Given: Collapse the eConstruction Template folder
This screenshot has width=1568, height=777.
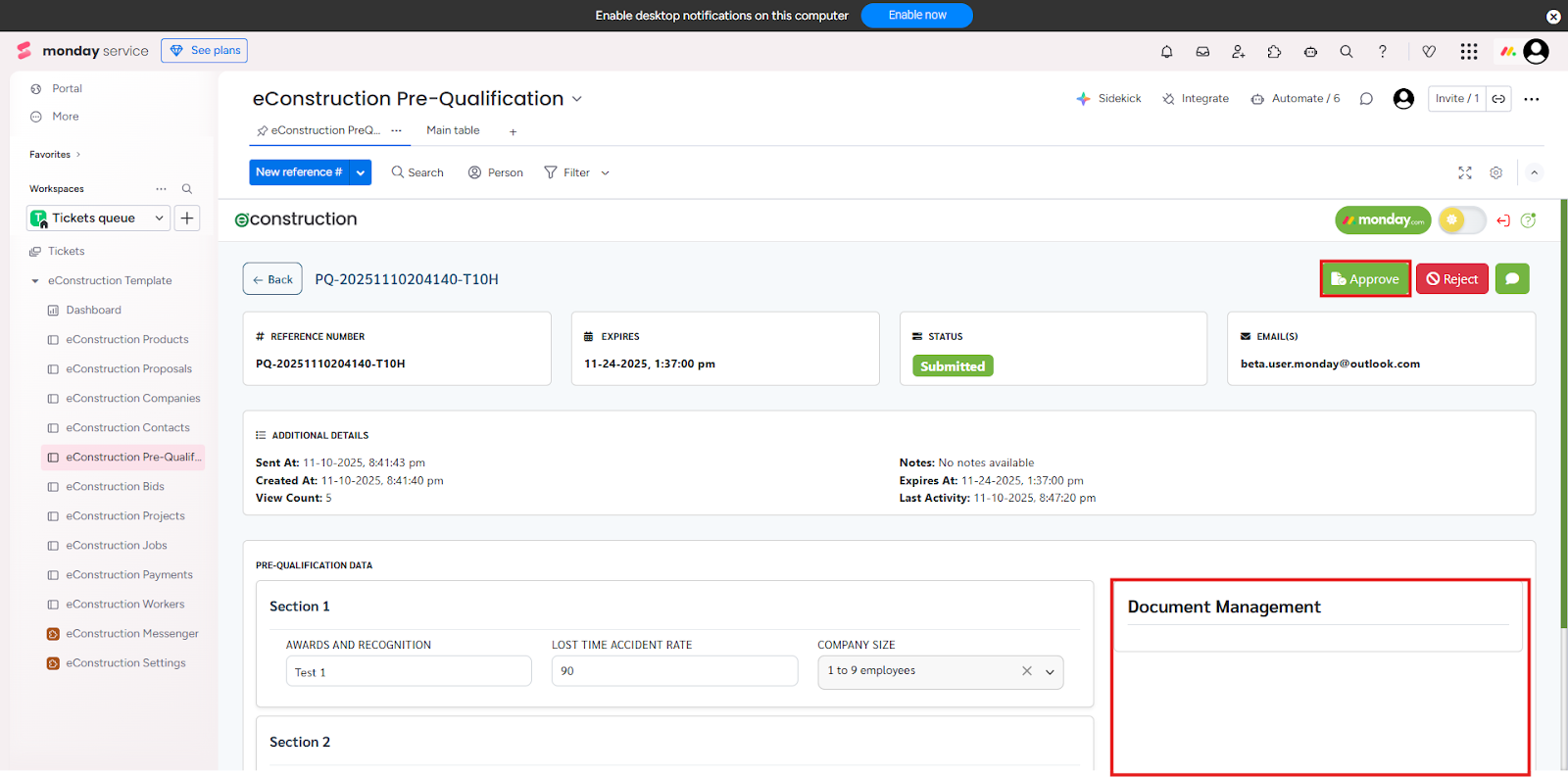Looking at the screenshot, I should [35, 281].
